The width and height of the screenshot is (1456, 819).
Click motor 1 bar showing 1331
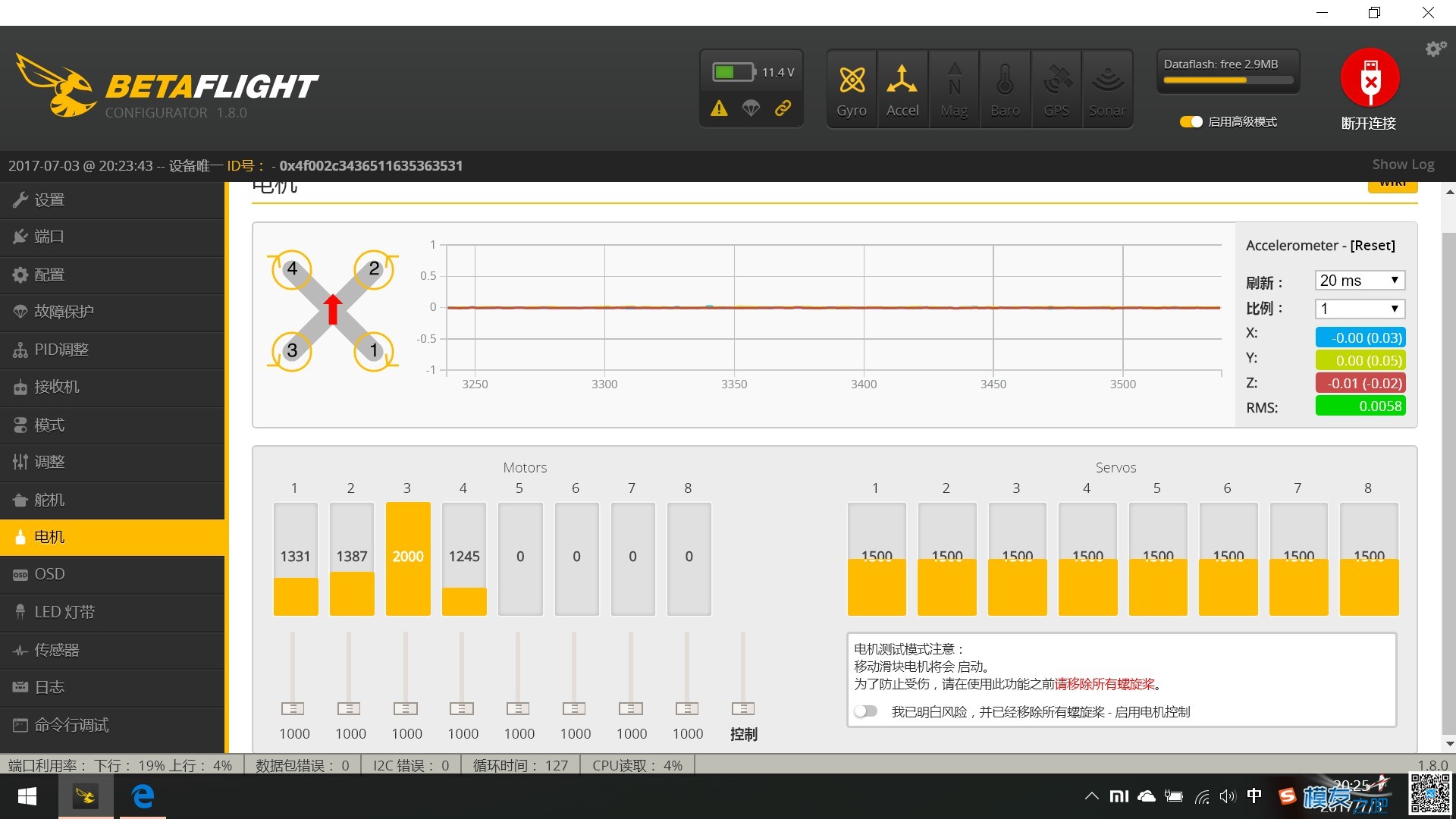point(296,559)
